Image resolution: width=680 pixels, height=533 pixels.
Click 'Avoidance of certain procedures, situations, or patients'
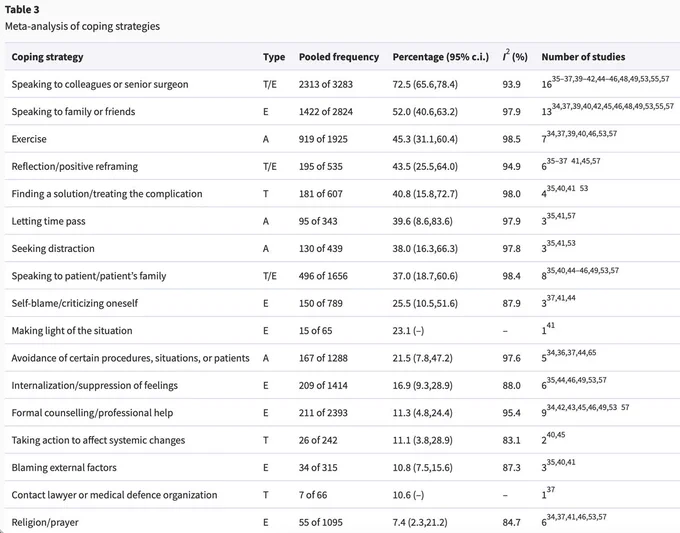coord(131,358)
